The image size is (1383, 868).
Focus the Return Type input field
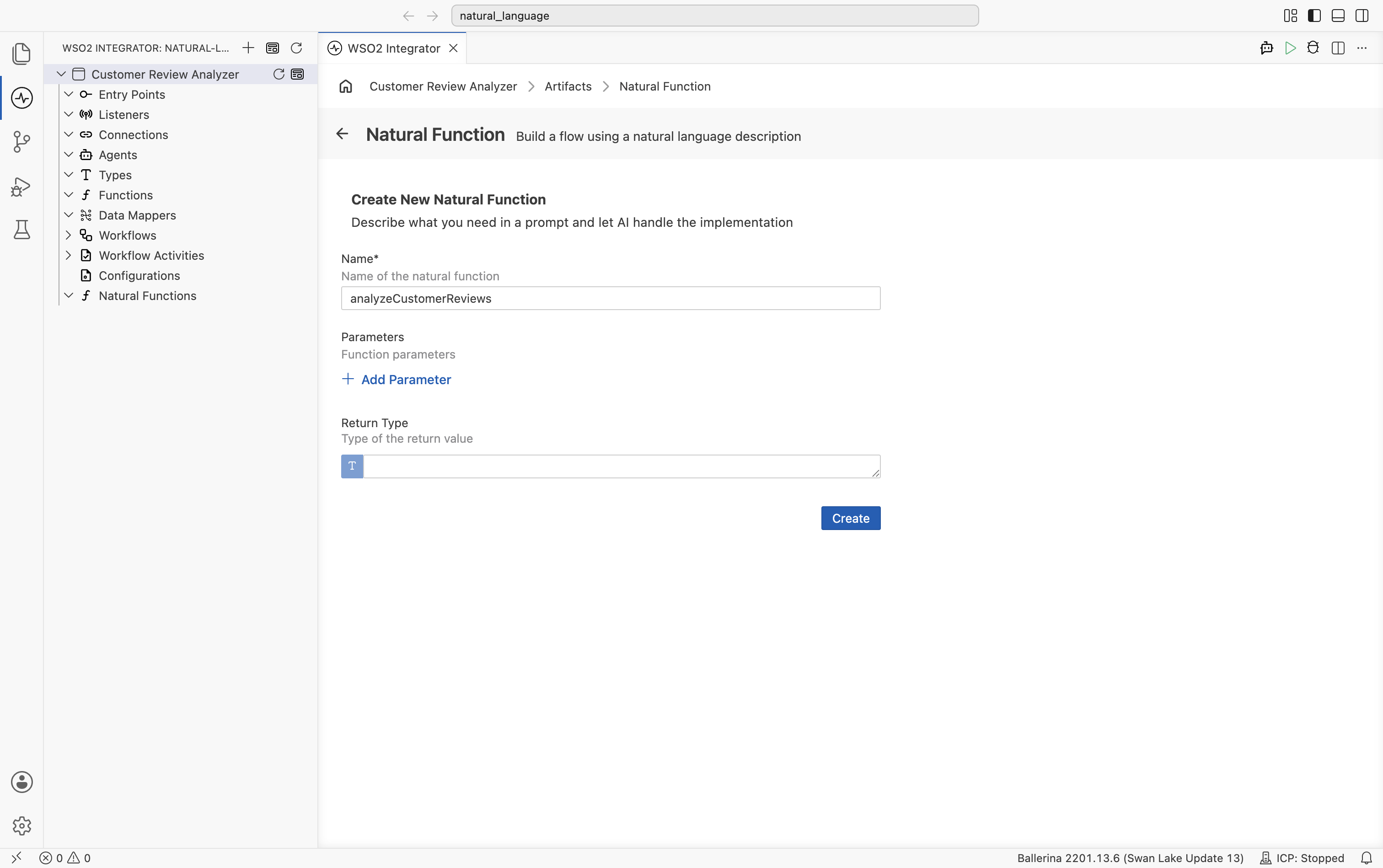coord(622,466)
